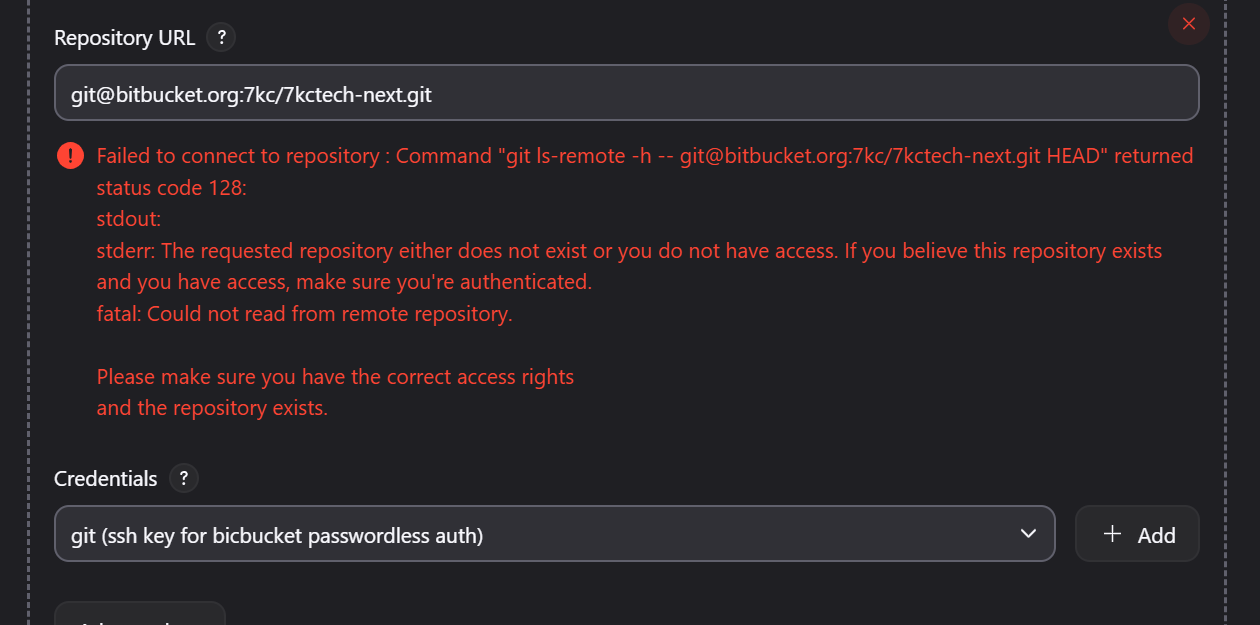Click the "and the repository exists." line

pos(212,408)
